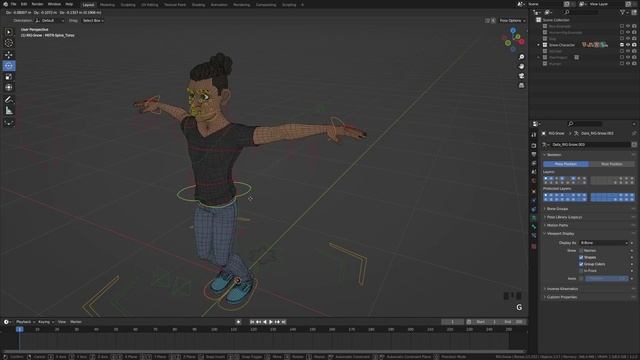Collapse the Skeleton panel
The image size is (640, 360).
[553, 155]
